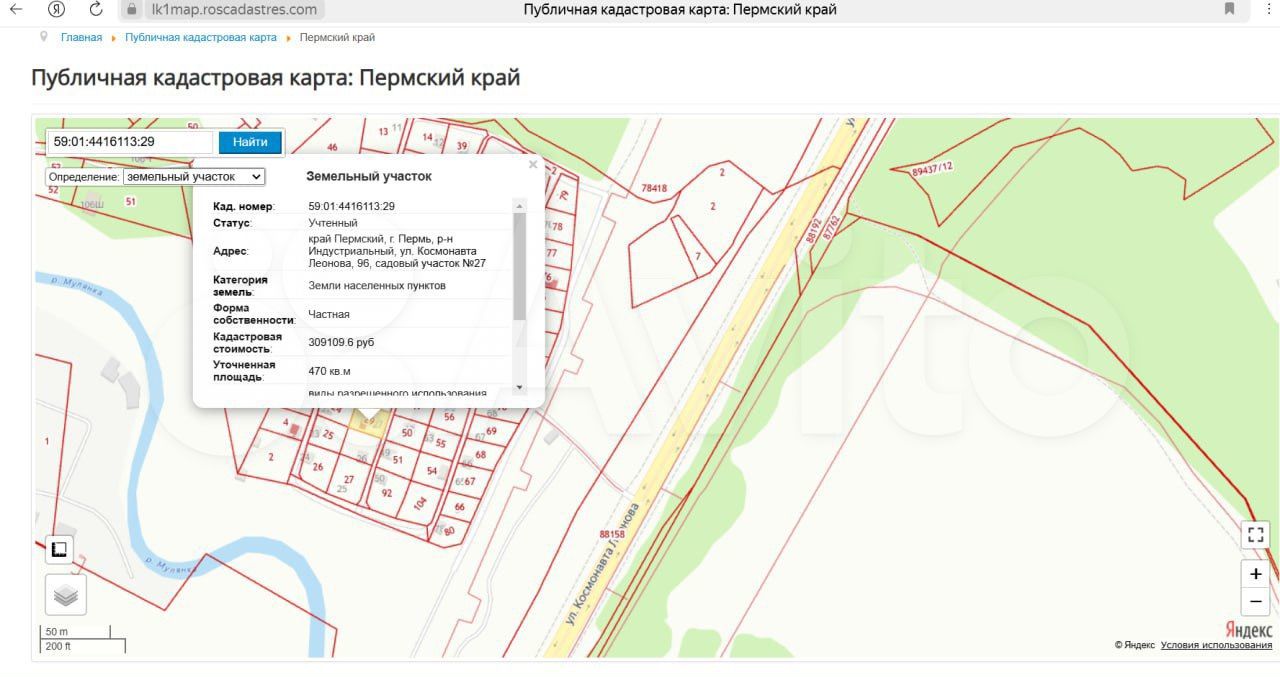Open the ruler measurement tool on the map

coord(59,549)
